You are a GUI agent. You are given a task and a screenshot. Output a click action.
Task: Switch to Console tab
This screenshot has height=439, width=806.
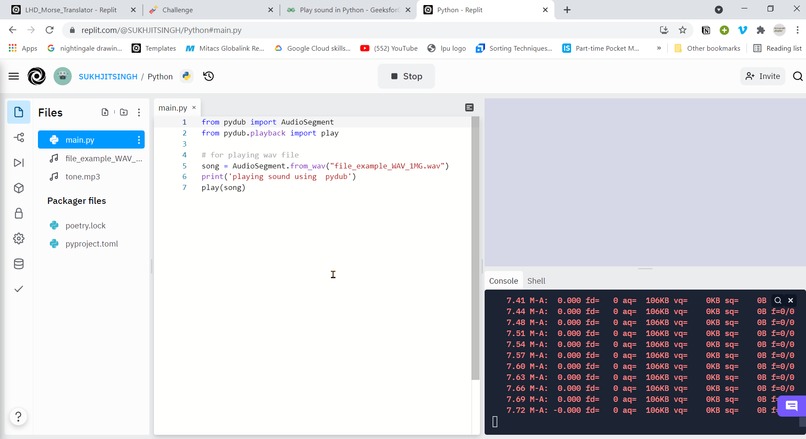(x=503, y=281)
